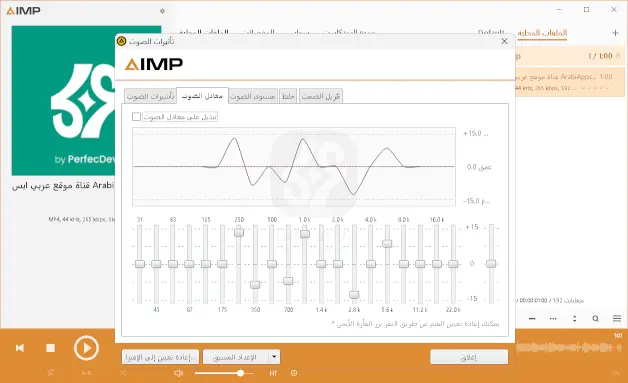Click the الإعداد المسبق preset button
The width and height of the screenshot is (628, 383).
point(236,357)
